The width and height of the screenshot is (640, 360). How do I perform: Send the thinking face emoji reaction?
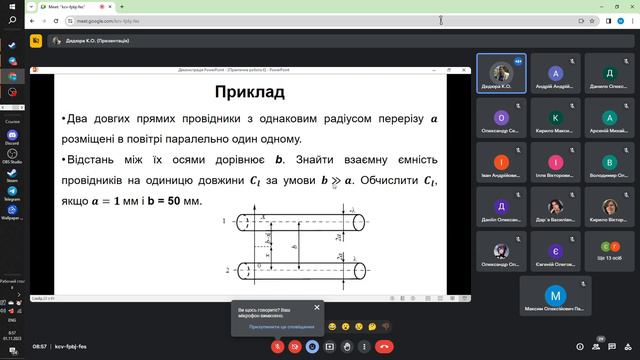[x=372, y=327]
